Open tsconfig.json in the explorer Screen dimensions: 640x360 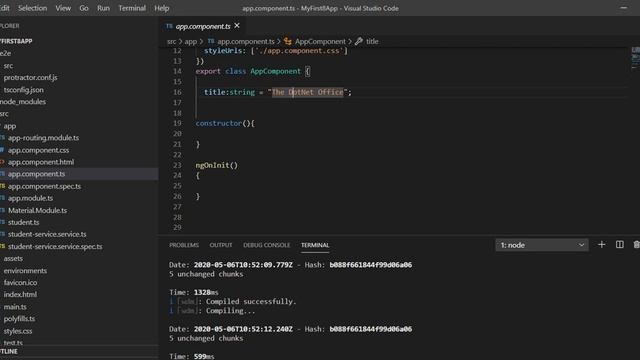point(24,90)
